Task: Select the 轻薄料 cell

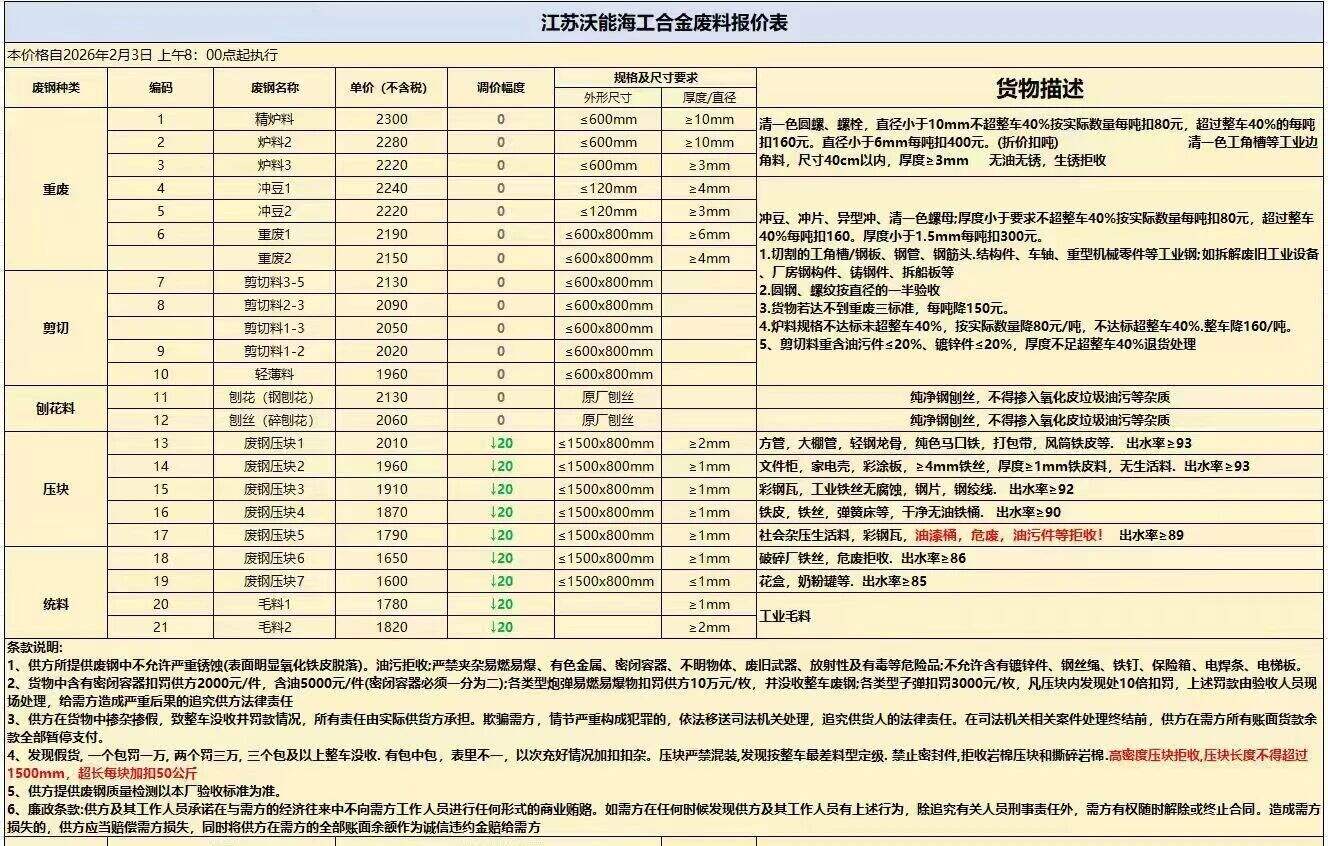Action: pos(274,374)
